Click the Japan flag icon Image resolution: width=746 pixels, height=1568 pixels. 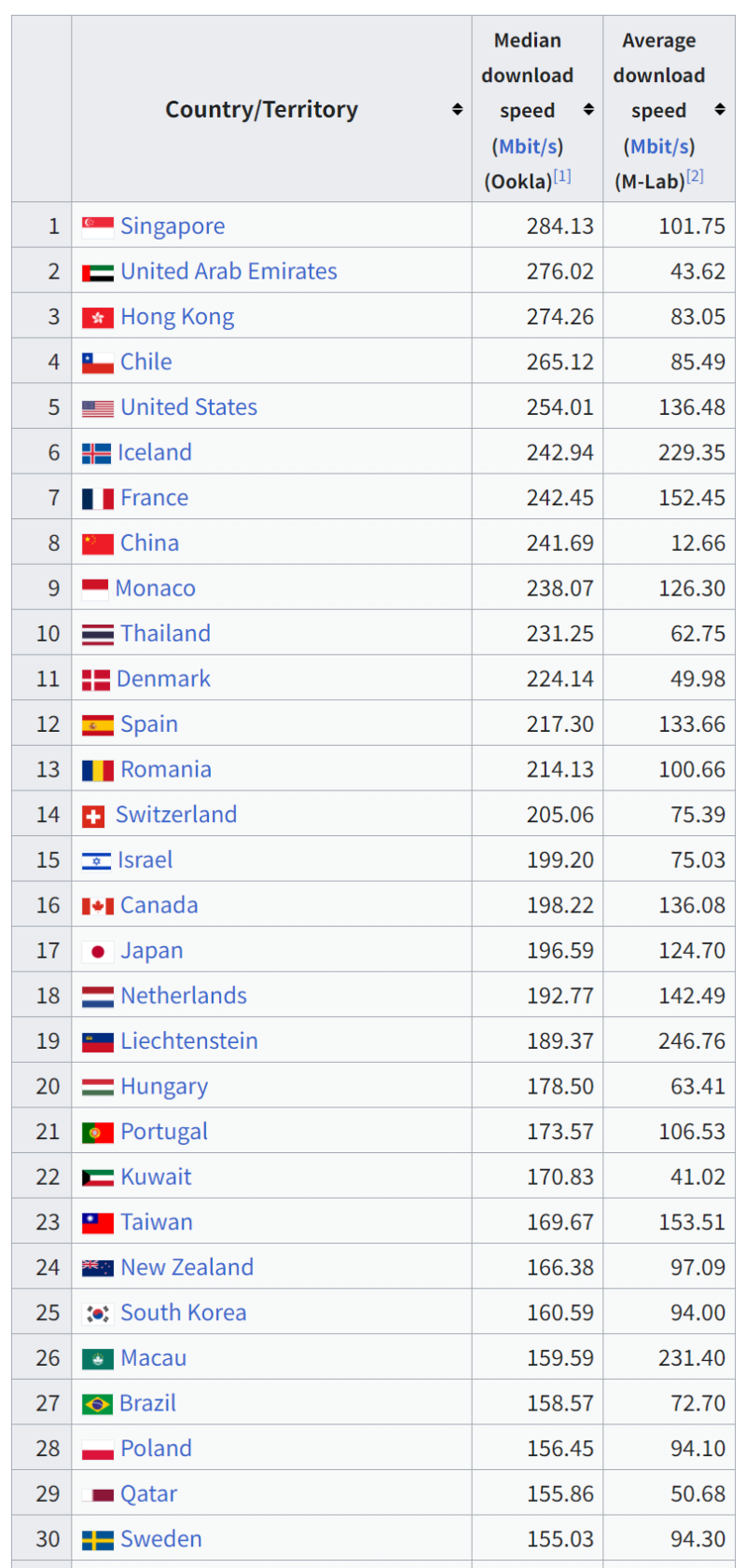pos(98,951)
